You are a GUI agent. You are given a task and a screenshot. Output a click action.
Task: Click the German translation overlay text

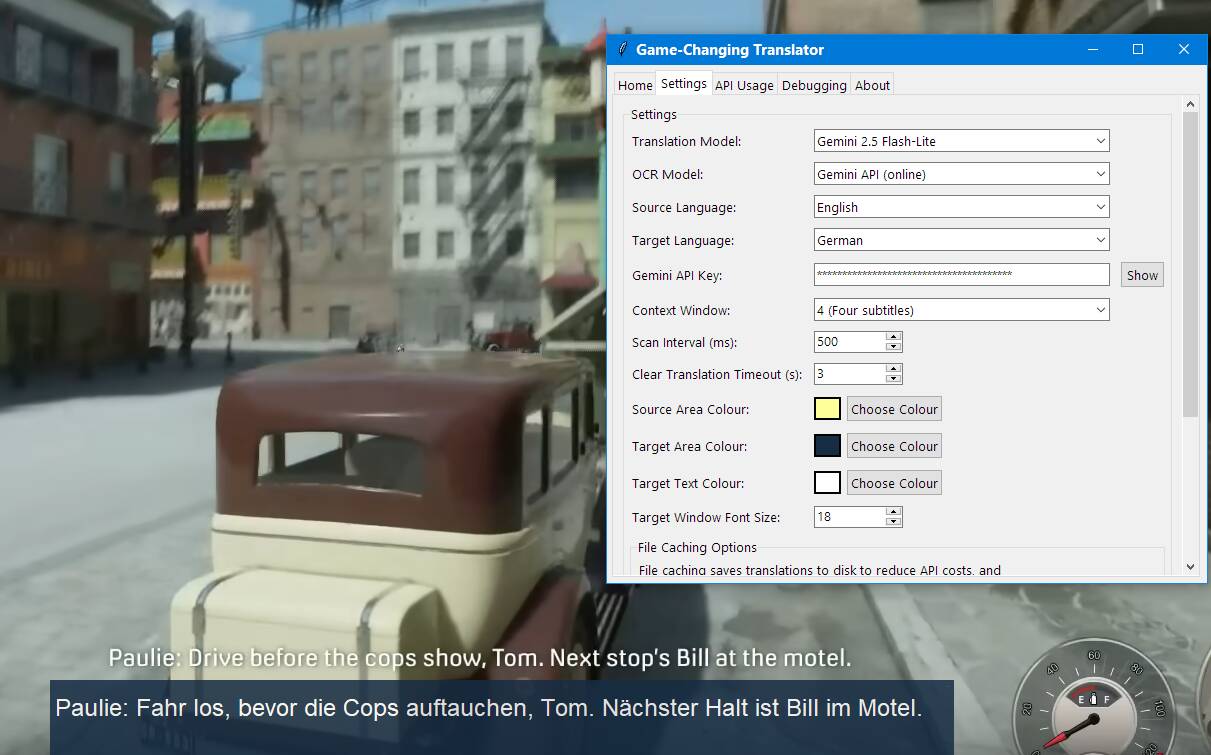point(489,708)
